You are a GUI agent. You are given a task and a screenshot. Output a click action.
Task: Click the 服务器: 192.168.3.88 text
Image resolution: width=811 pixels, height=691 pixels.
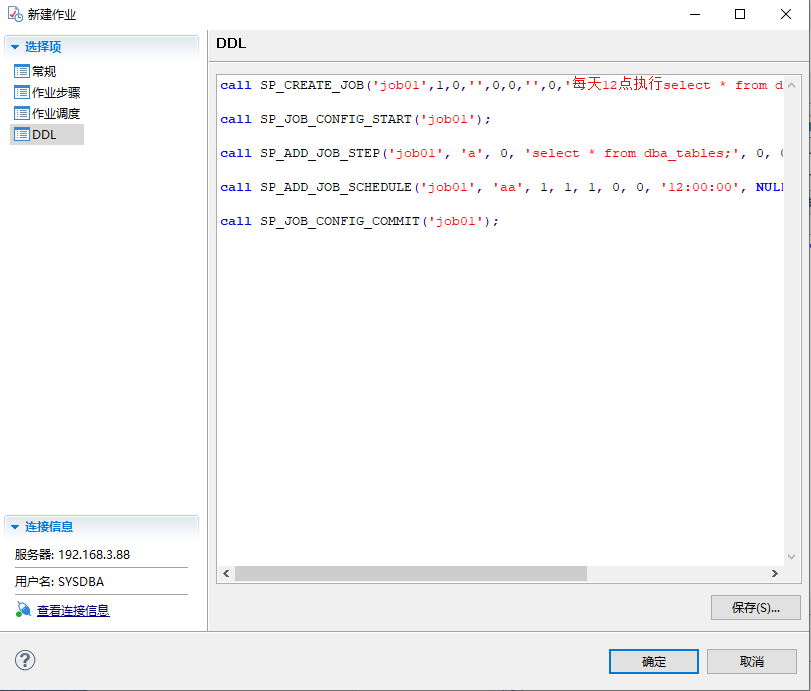tap(72, 554)
